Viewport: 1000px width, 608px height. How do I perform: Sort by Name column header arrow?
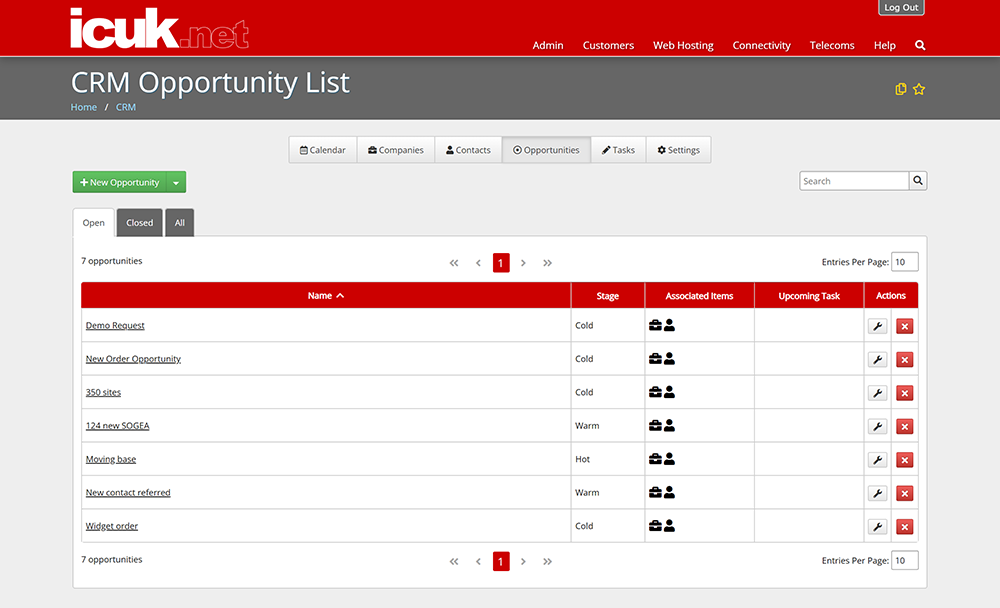click(x=340, y=295)
